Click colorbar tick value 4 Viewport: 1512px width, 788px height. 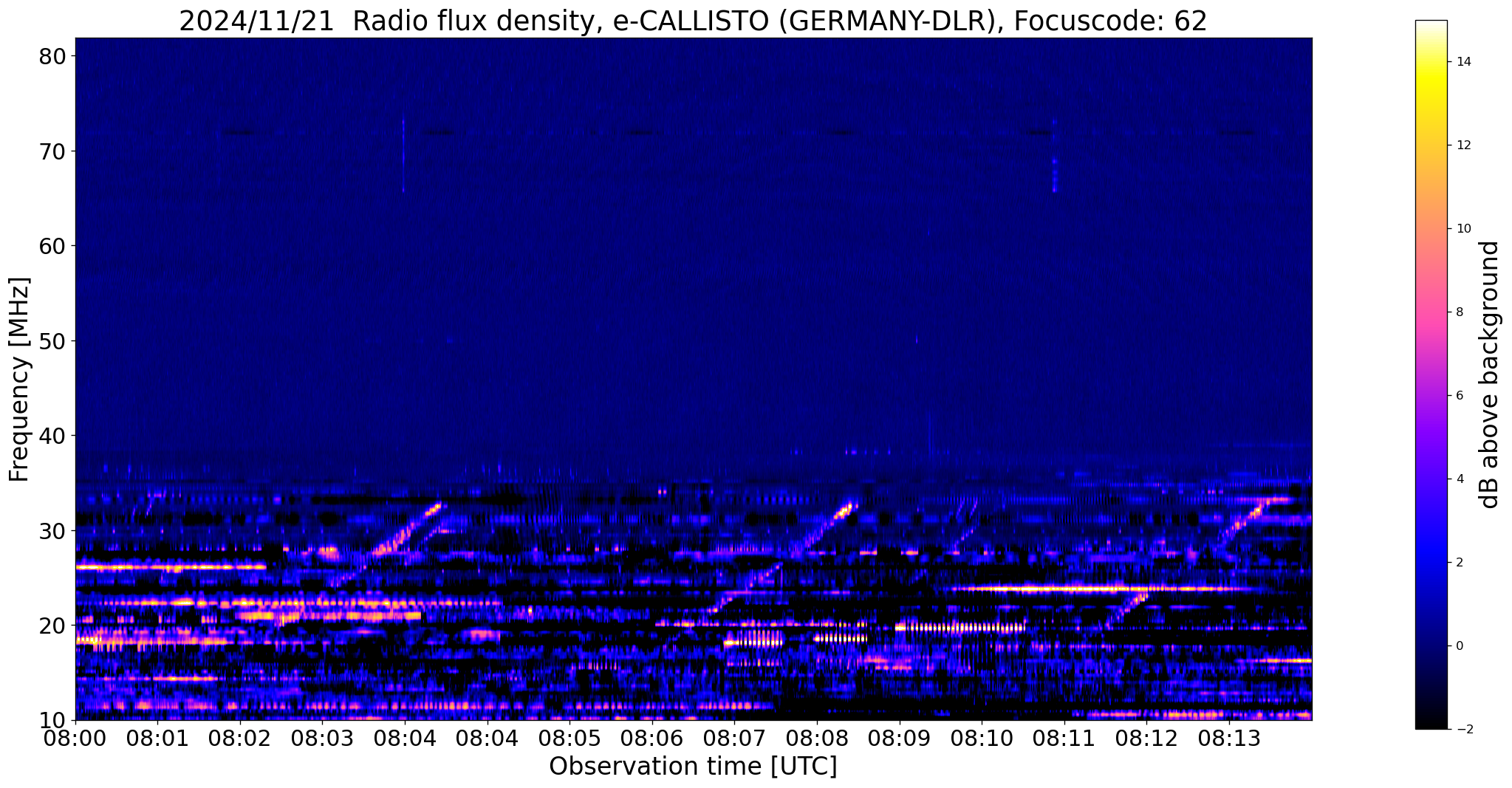(x=1460, y=479)
